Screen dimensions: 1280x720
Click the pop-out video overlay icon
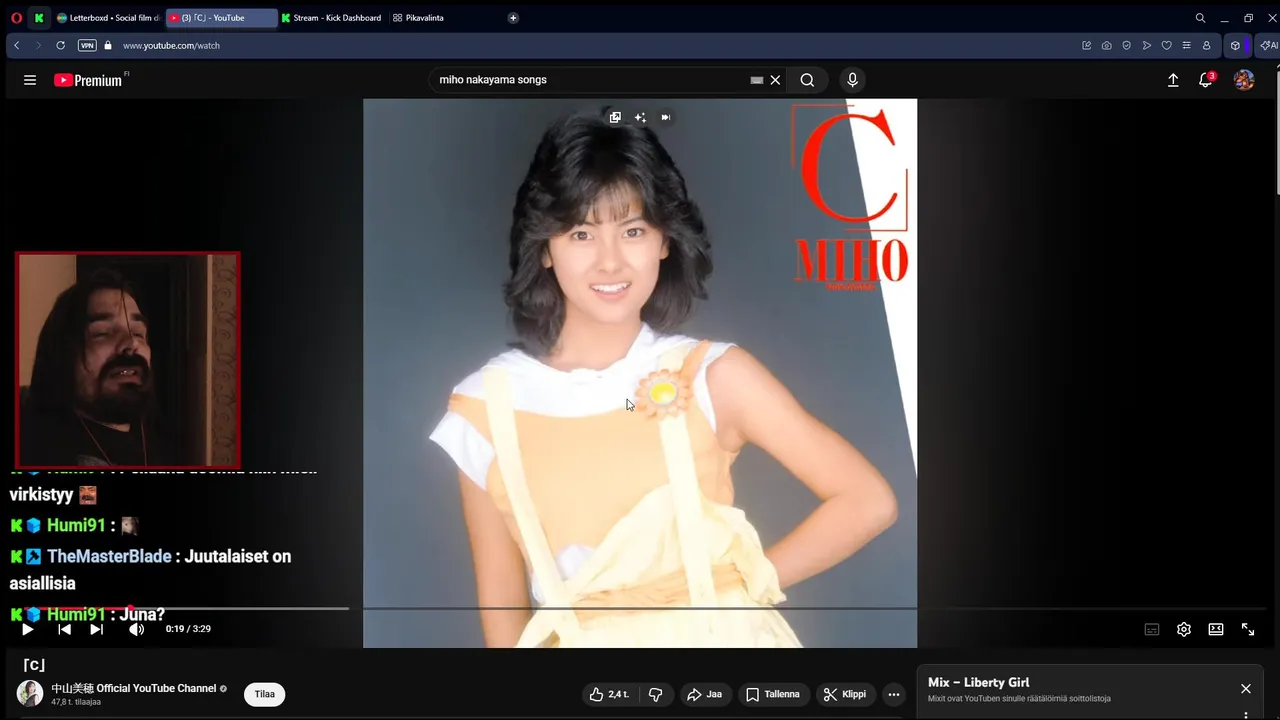coord(615,117)
